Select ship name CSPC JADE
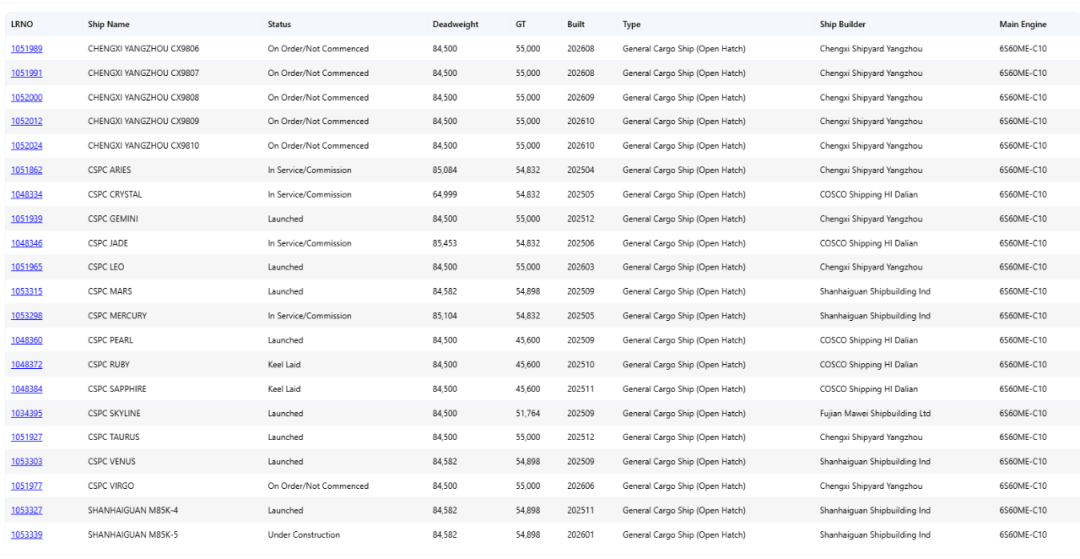This screenshot has height=559, width=1080. [108, 243]
